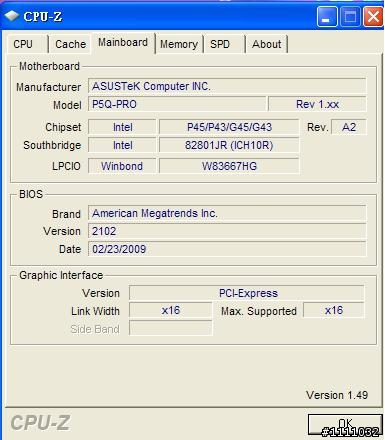Click the Manufacturer label
Viewport: 385px width, 440px height.
coord(48,87)
